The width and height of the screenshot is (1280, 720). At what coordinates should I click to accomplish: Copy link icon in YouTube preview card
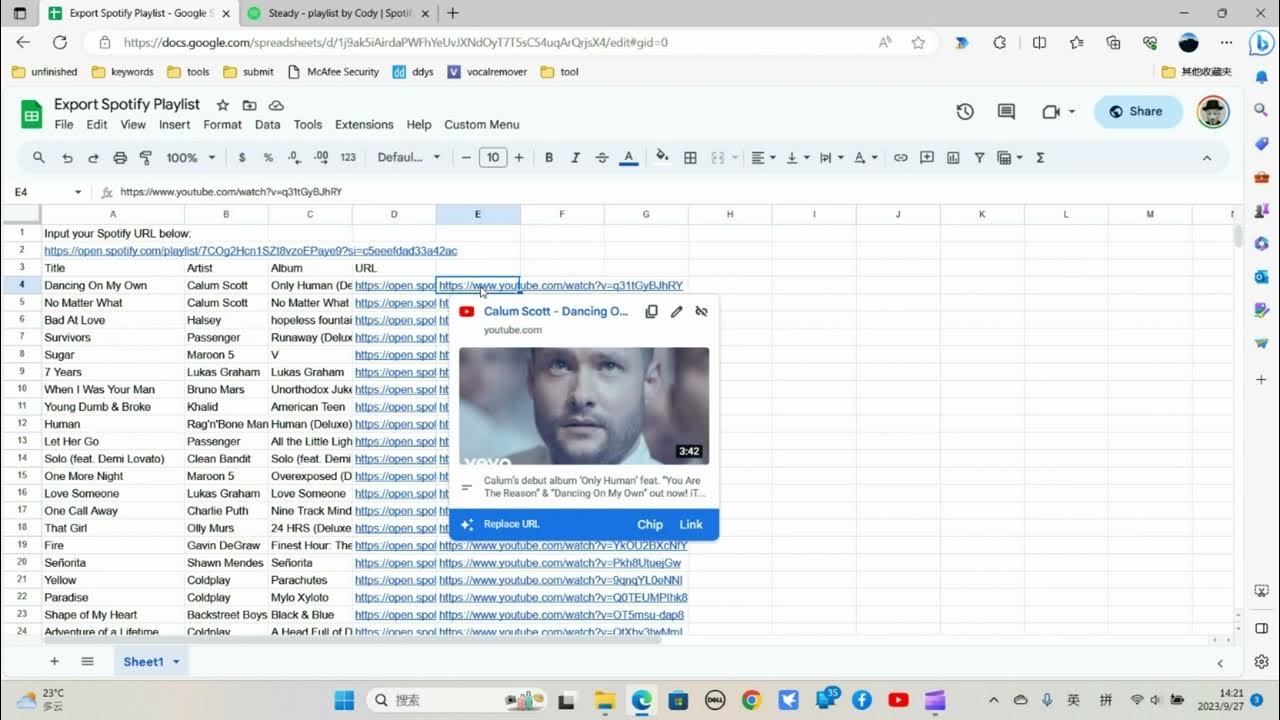(651, 312)
